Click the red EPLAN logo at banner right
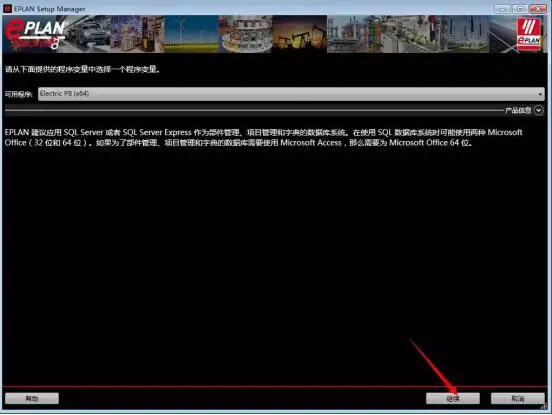Viewport: 552px width, 415px height. tap(529, 35)
